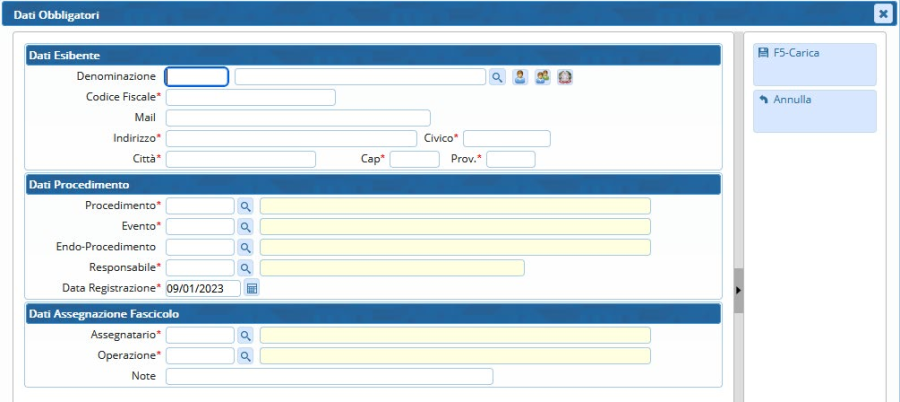Viewport: 900px width, 402px height.
Task: Click the single person icon in Dati Esibente
Action: (x=520, y=77)
